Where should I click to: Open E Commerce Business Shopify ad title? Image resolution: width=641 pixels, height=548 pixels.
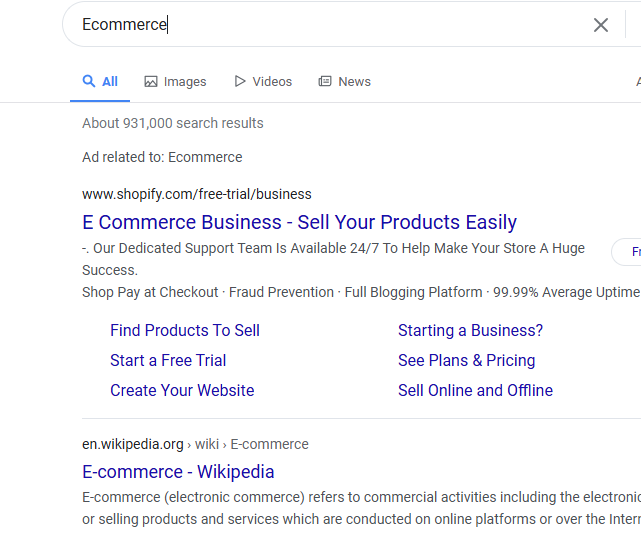tap(299, 222)
